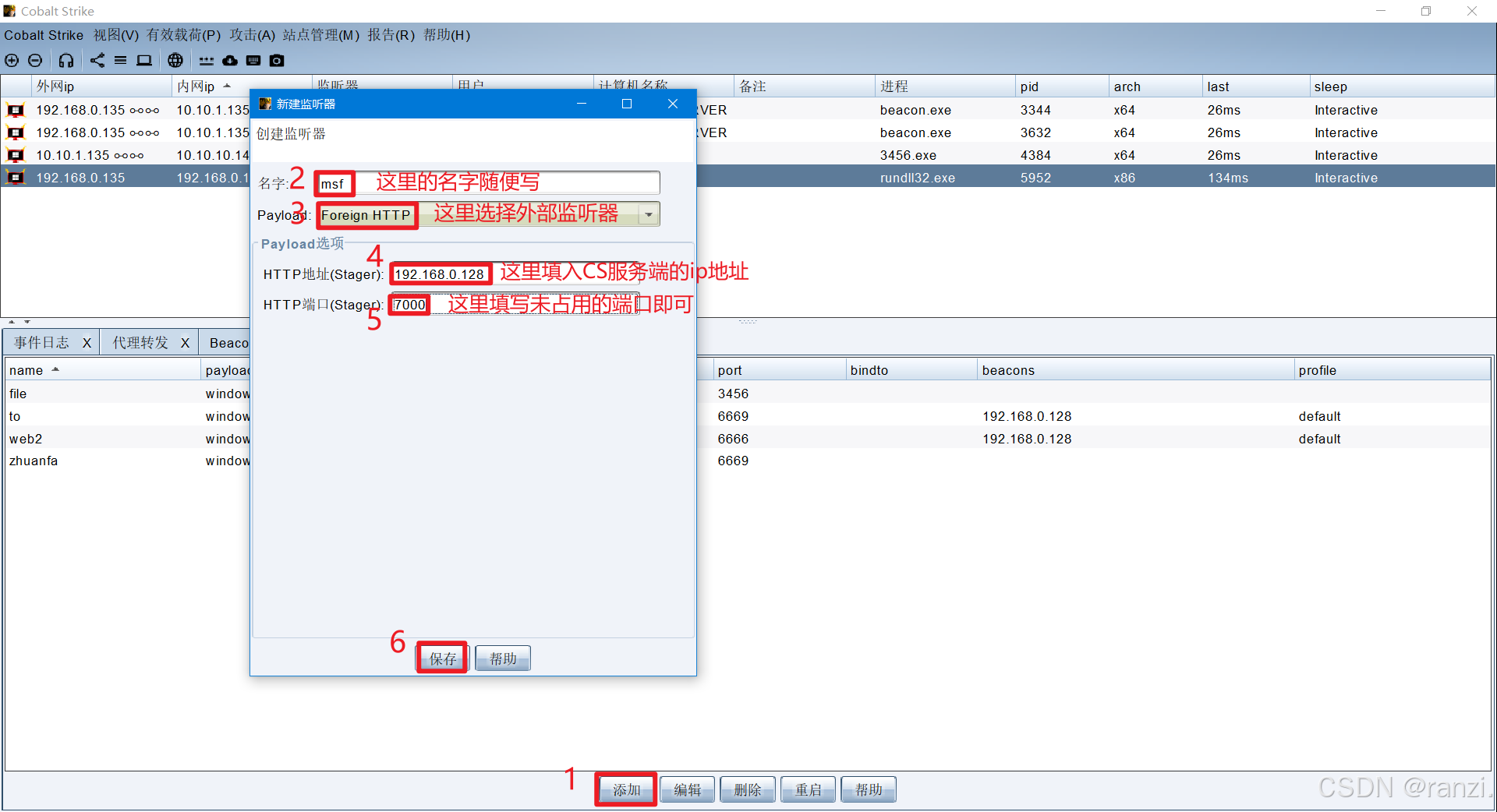Switch to target table laptop icon
This screenshot has height=812, width=1497.
click(144, 60)
